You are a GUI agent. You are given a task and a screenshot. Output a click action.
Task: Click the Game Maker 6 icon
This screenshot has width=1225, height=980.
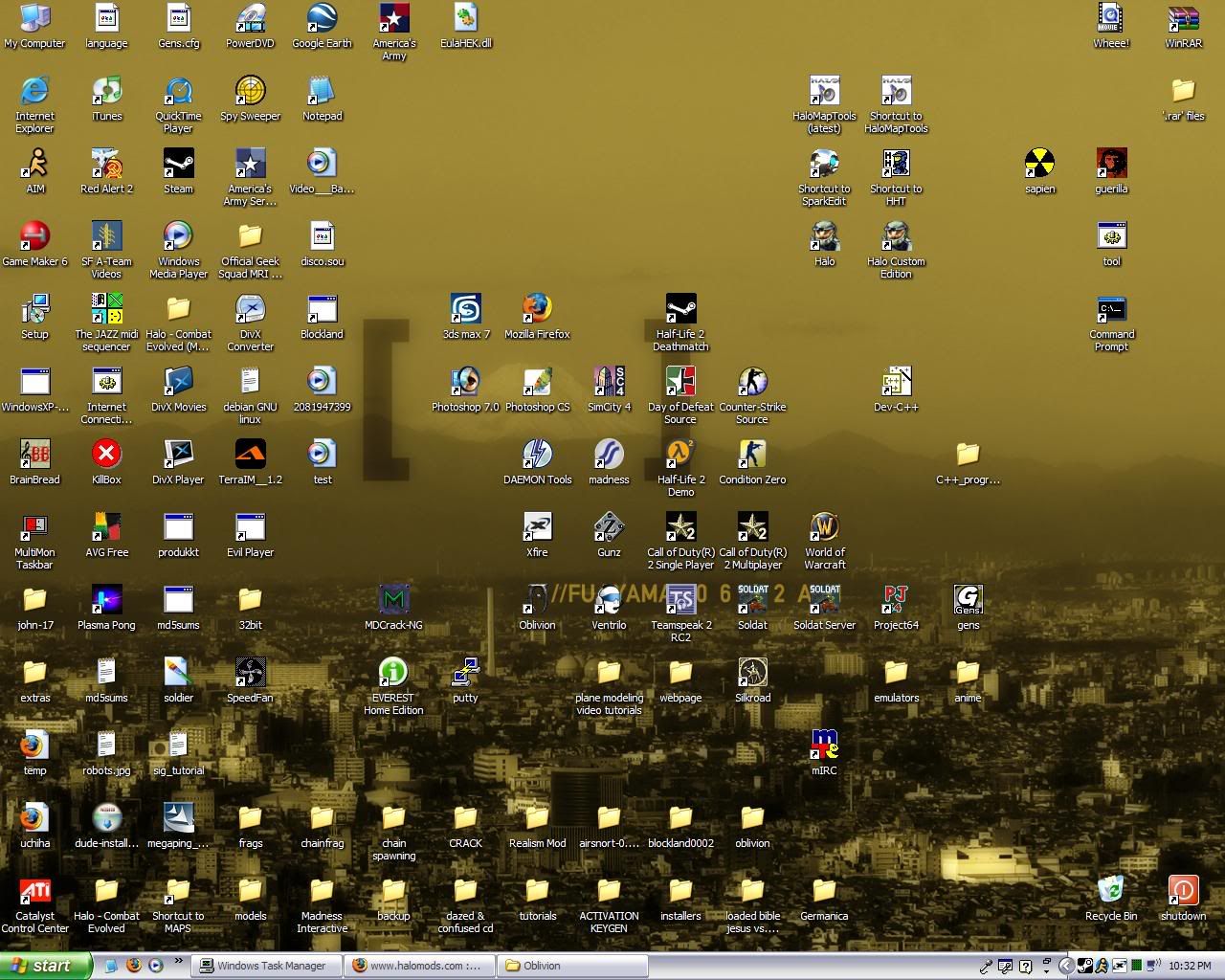[34, 244]
